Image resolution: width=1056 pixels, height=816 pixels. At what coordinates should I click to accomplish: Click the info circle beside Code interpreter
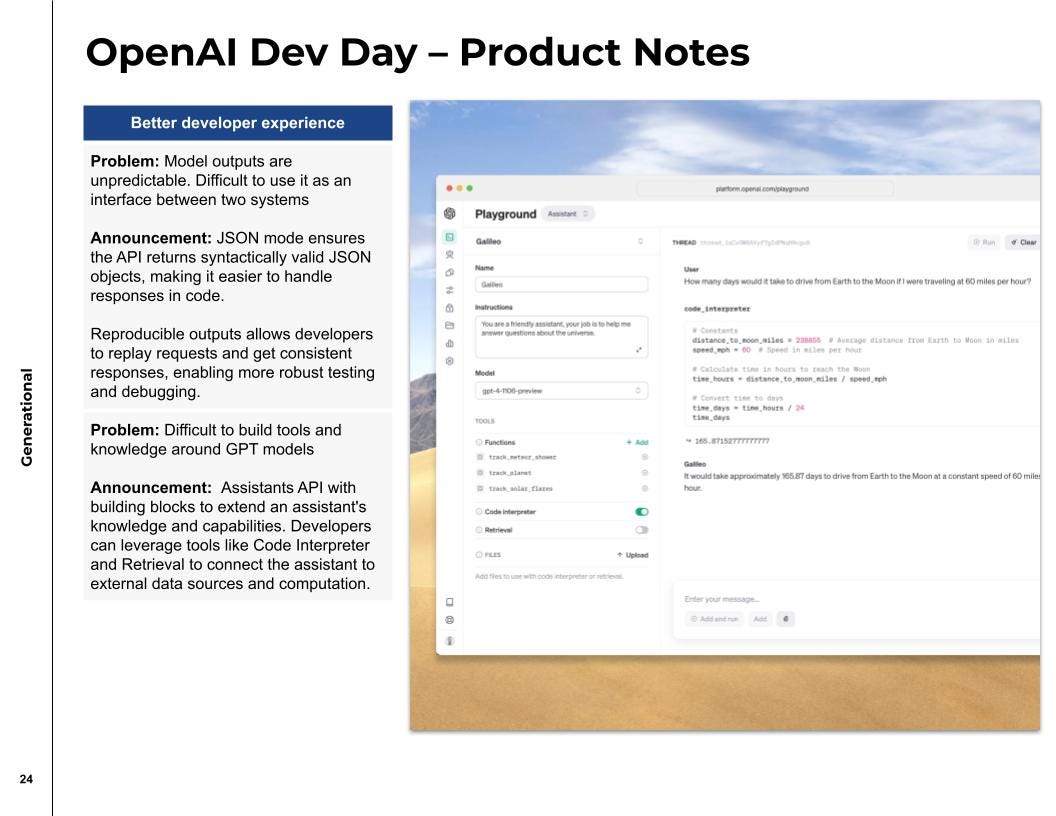(479, 512)
